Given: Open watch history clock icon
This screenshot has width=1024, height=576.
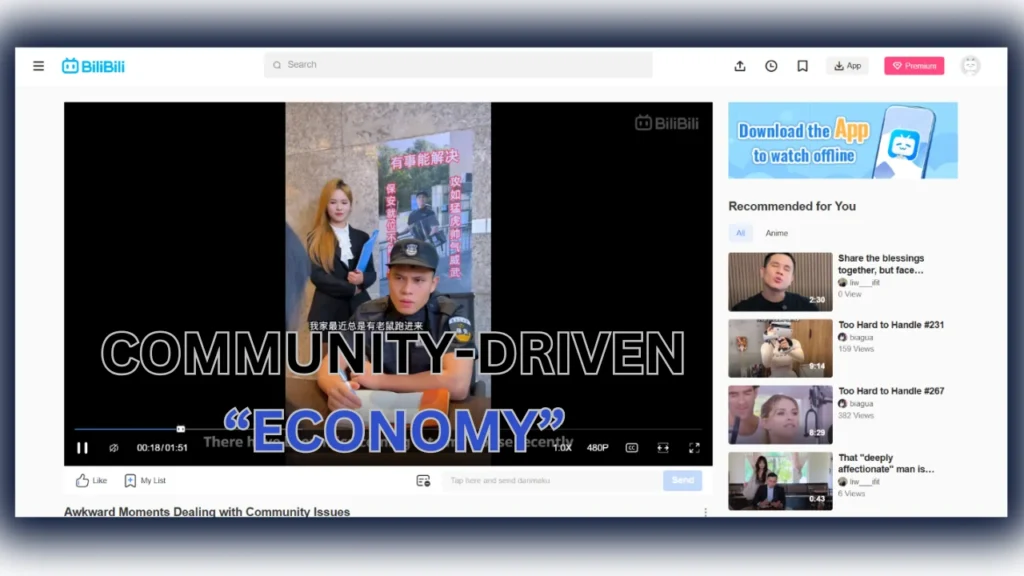Looking at the screenshot, I should pos(771,66).
